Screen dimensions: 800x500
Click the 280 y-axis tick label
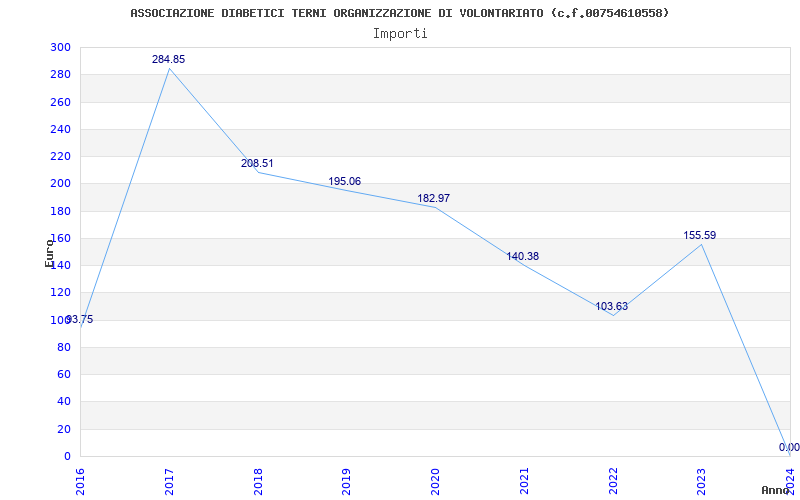[x=60, y=74]
